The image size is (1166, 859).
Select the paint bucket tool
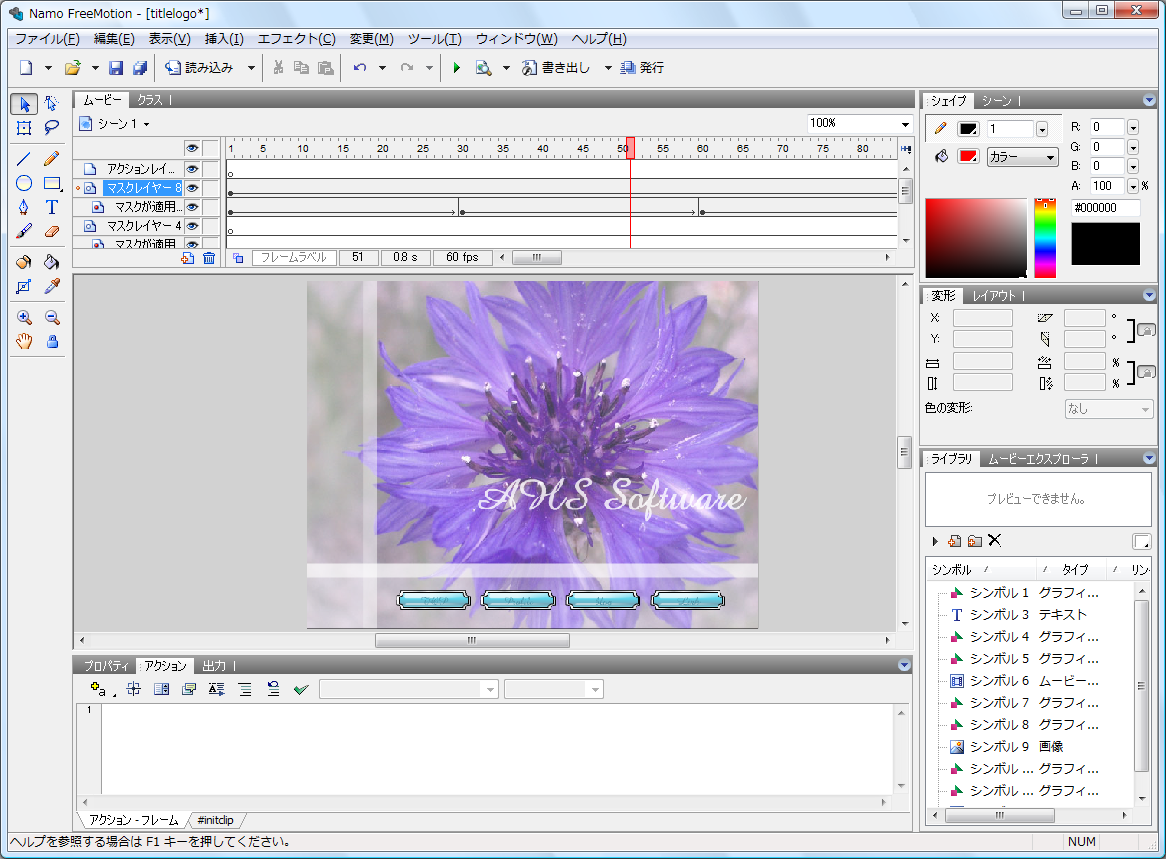tap(51, 262)
